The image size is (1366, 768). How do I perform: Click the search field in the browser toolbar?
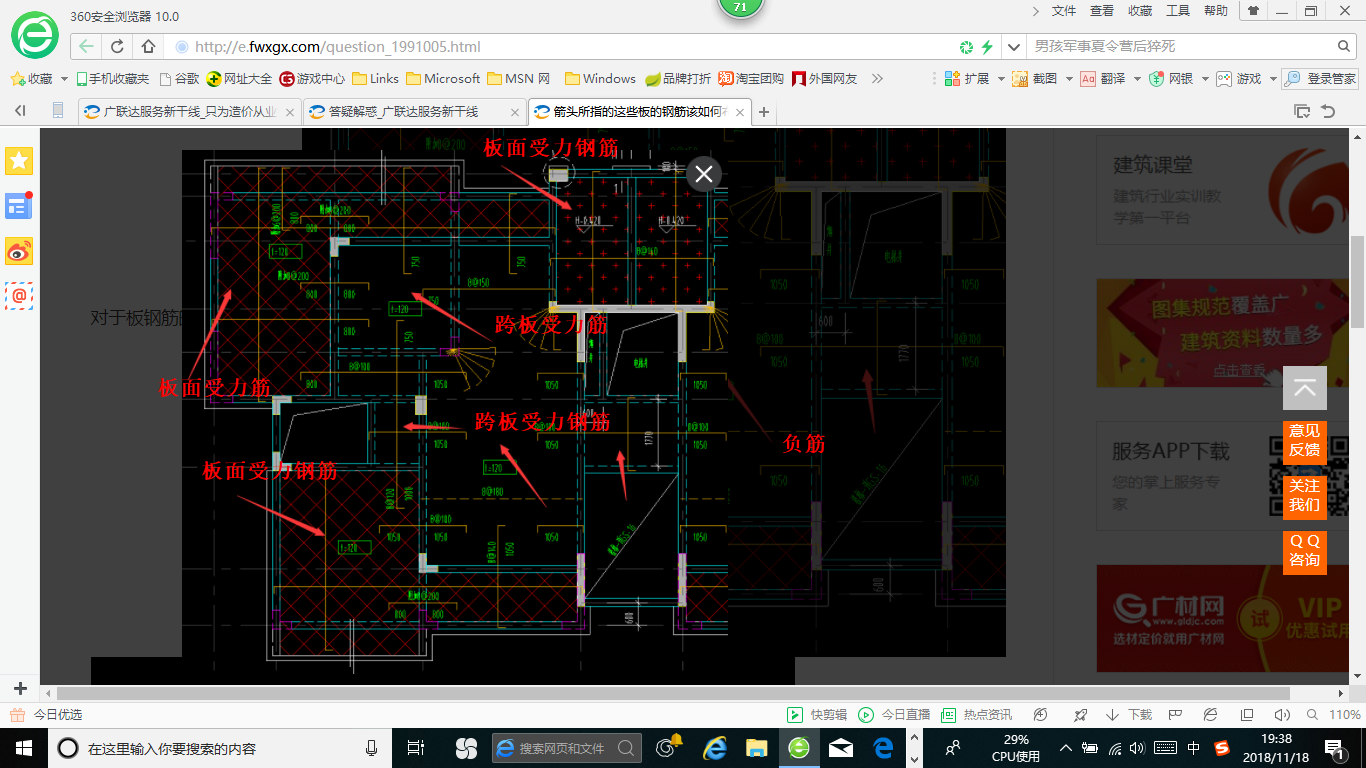(1180, 46)
